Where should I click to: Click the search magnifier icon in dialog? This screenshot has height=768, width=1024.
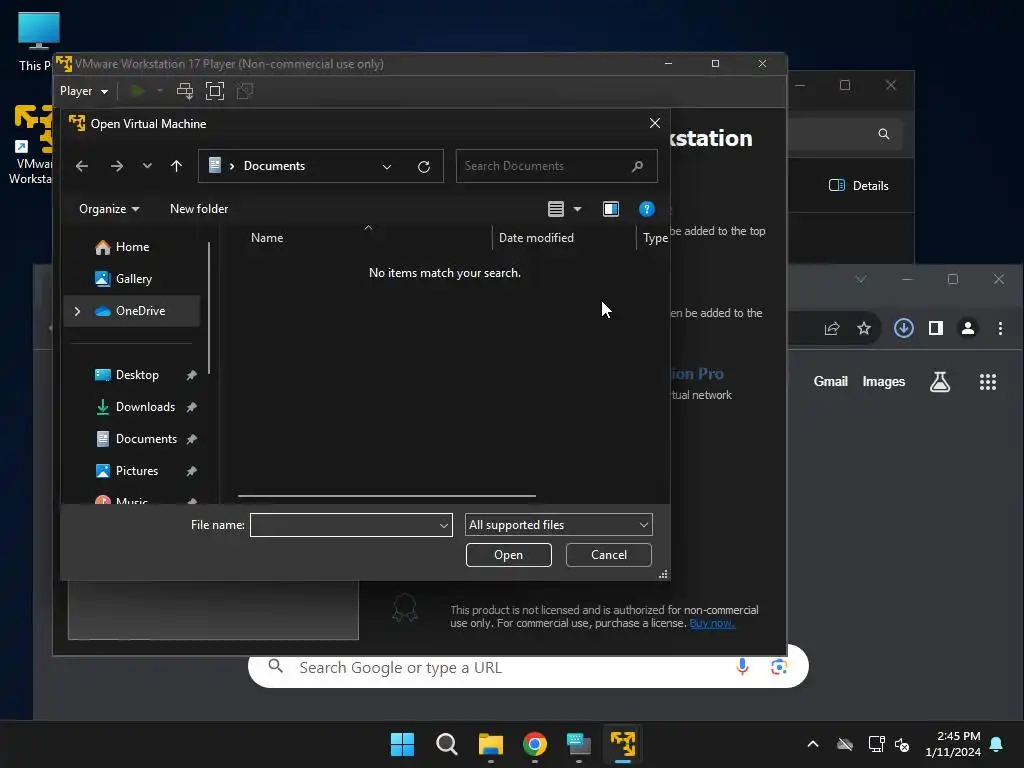pos(637,166)
